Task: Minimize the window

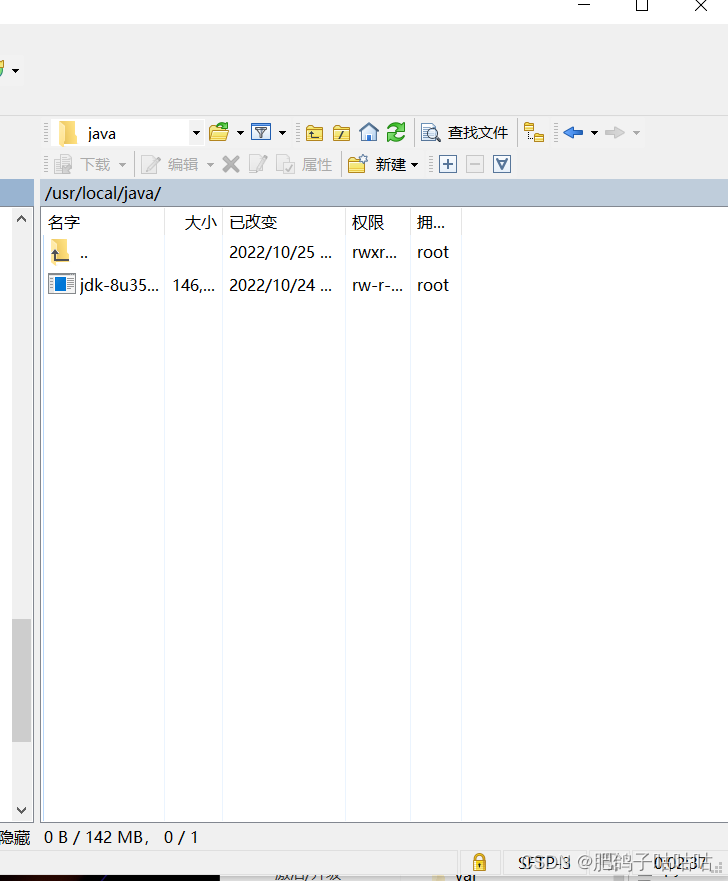Action: point(584,5)
